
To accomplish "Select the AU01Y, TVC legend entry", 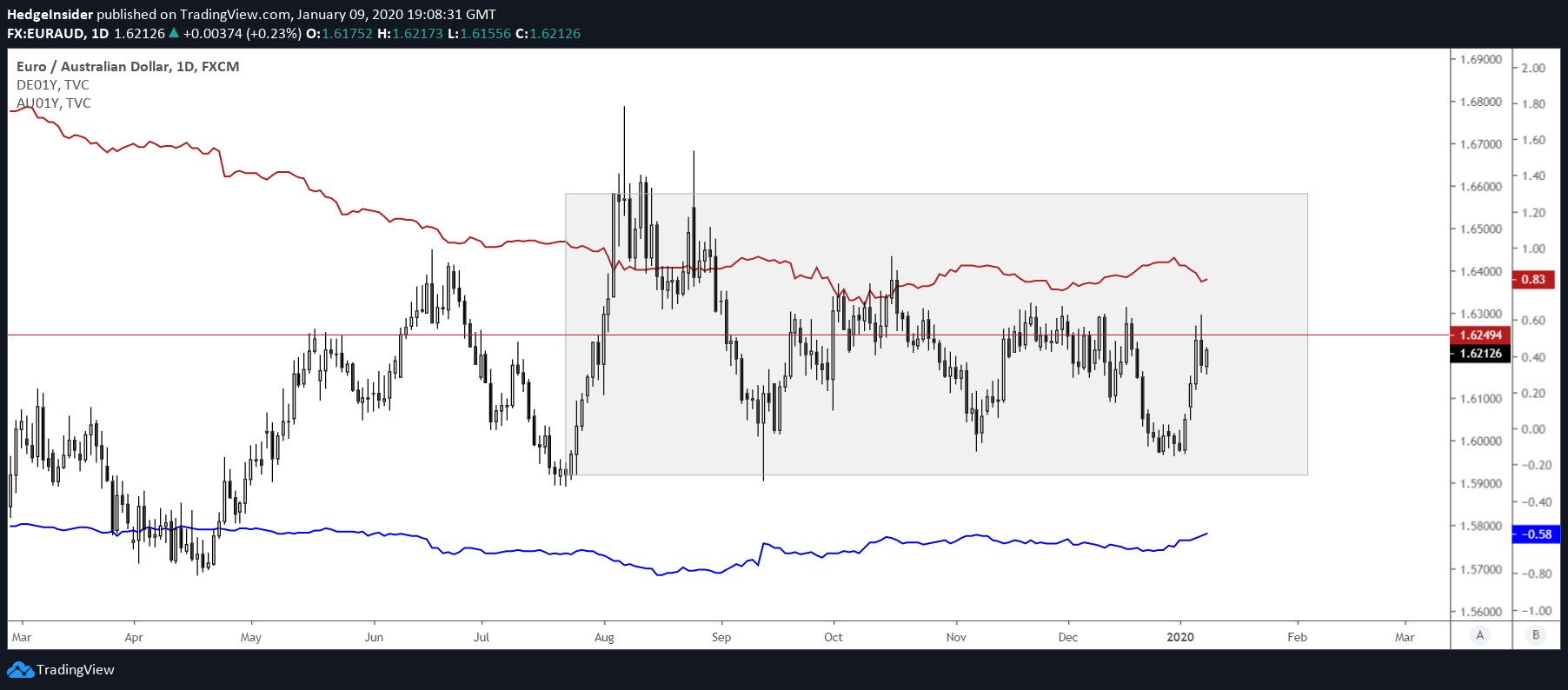I will pos(54,103).
